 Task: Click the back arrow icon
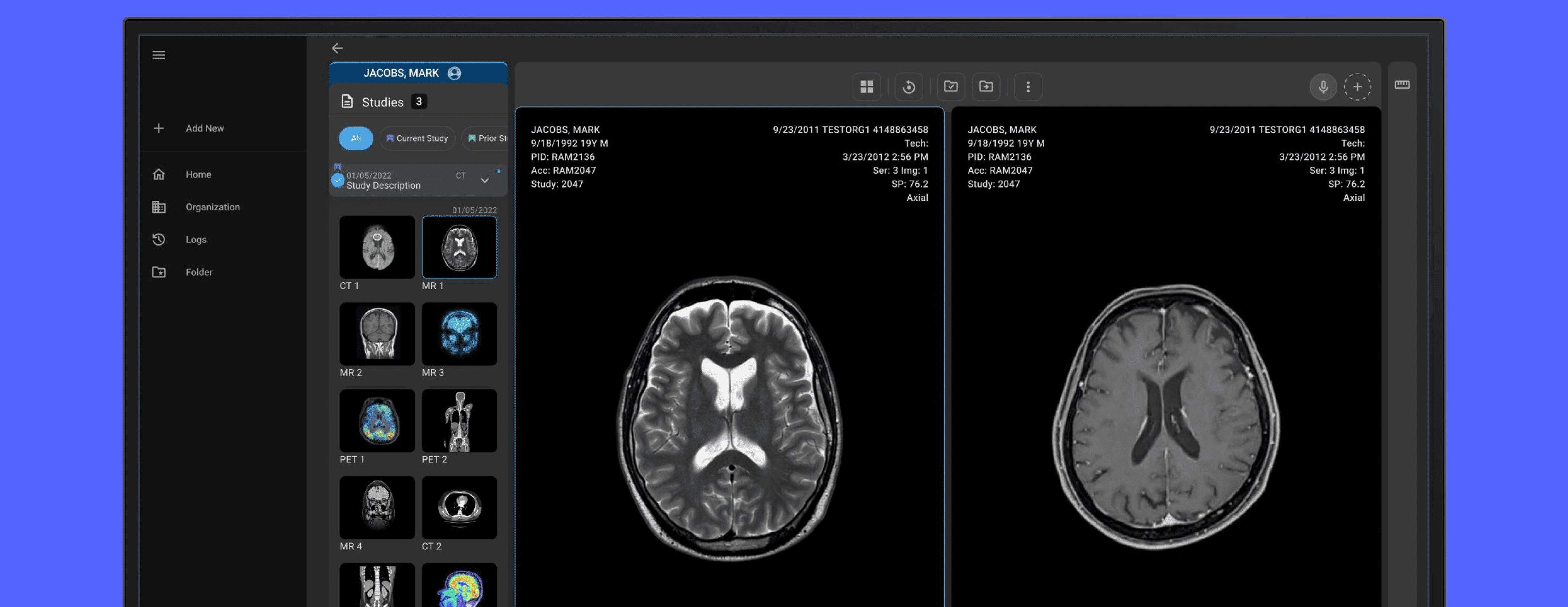pyautogui.click(x=337, y=48)
